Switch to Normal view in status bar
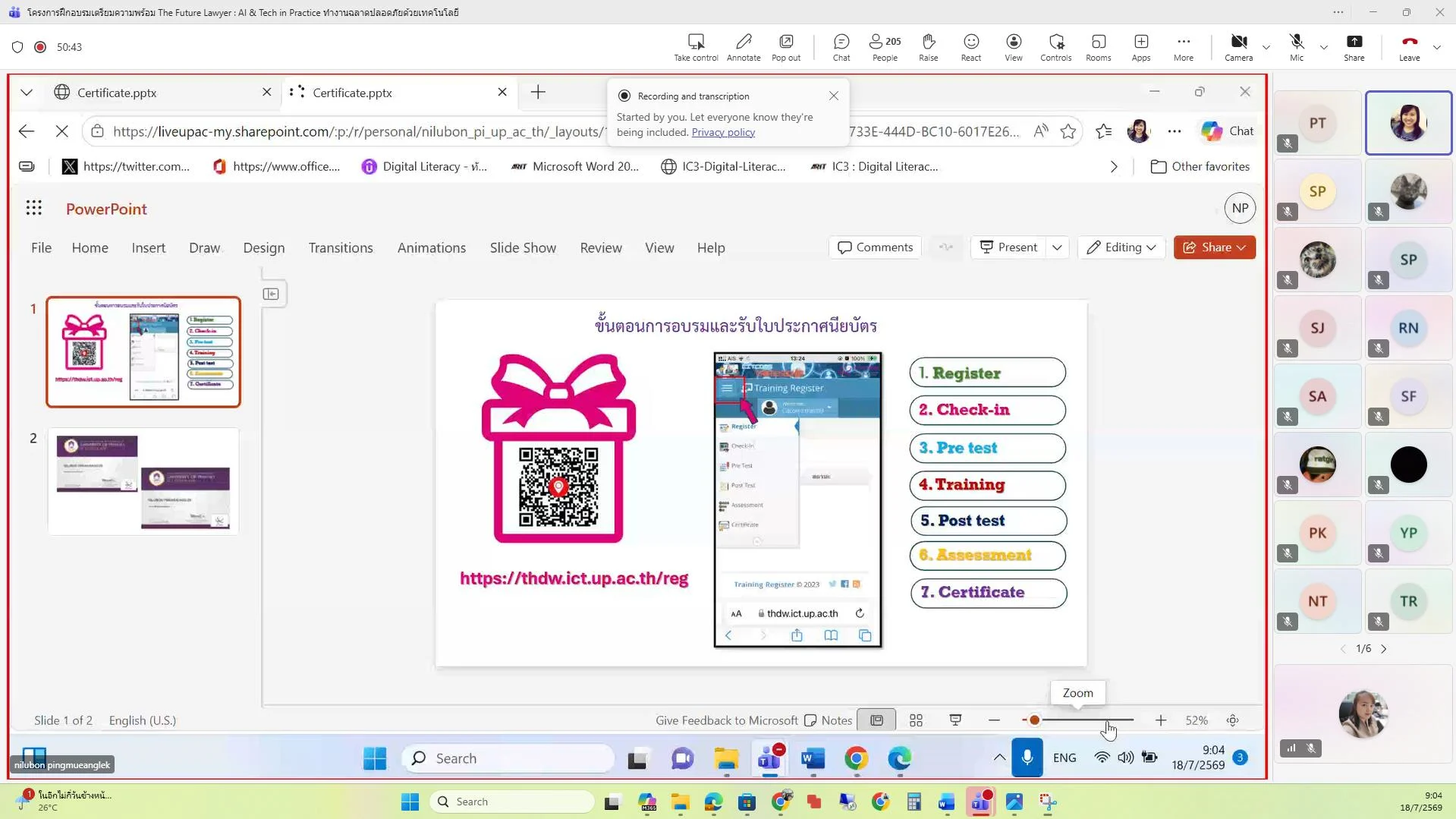1456x819 pixels. pyautogui.click(x=876, y=720)
